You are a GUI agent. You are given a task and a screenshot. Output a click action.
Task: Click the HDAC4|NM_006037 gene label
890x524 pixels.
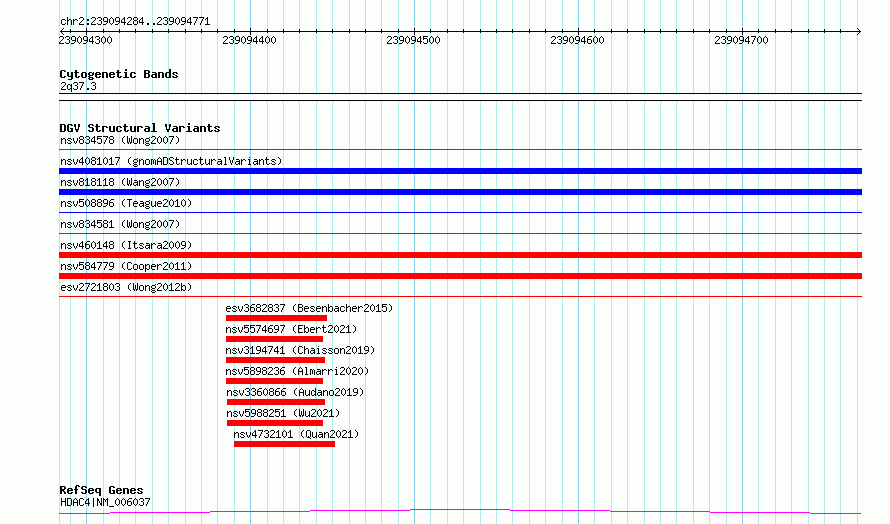coord(105,502)
